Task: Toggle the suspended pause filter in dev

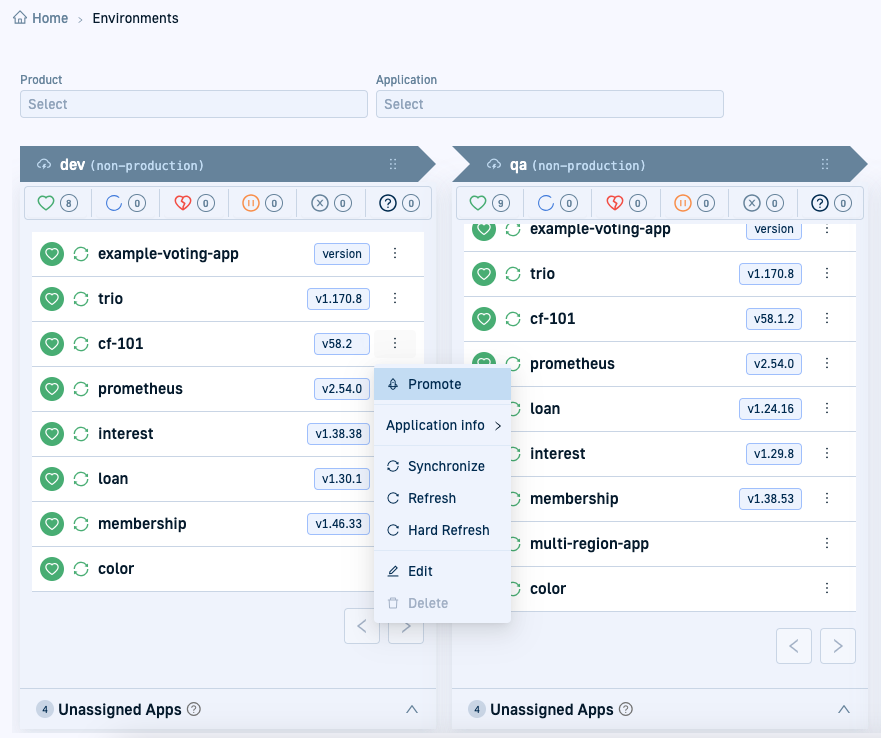Action: (x=262, y=203)
